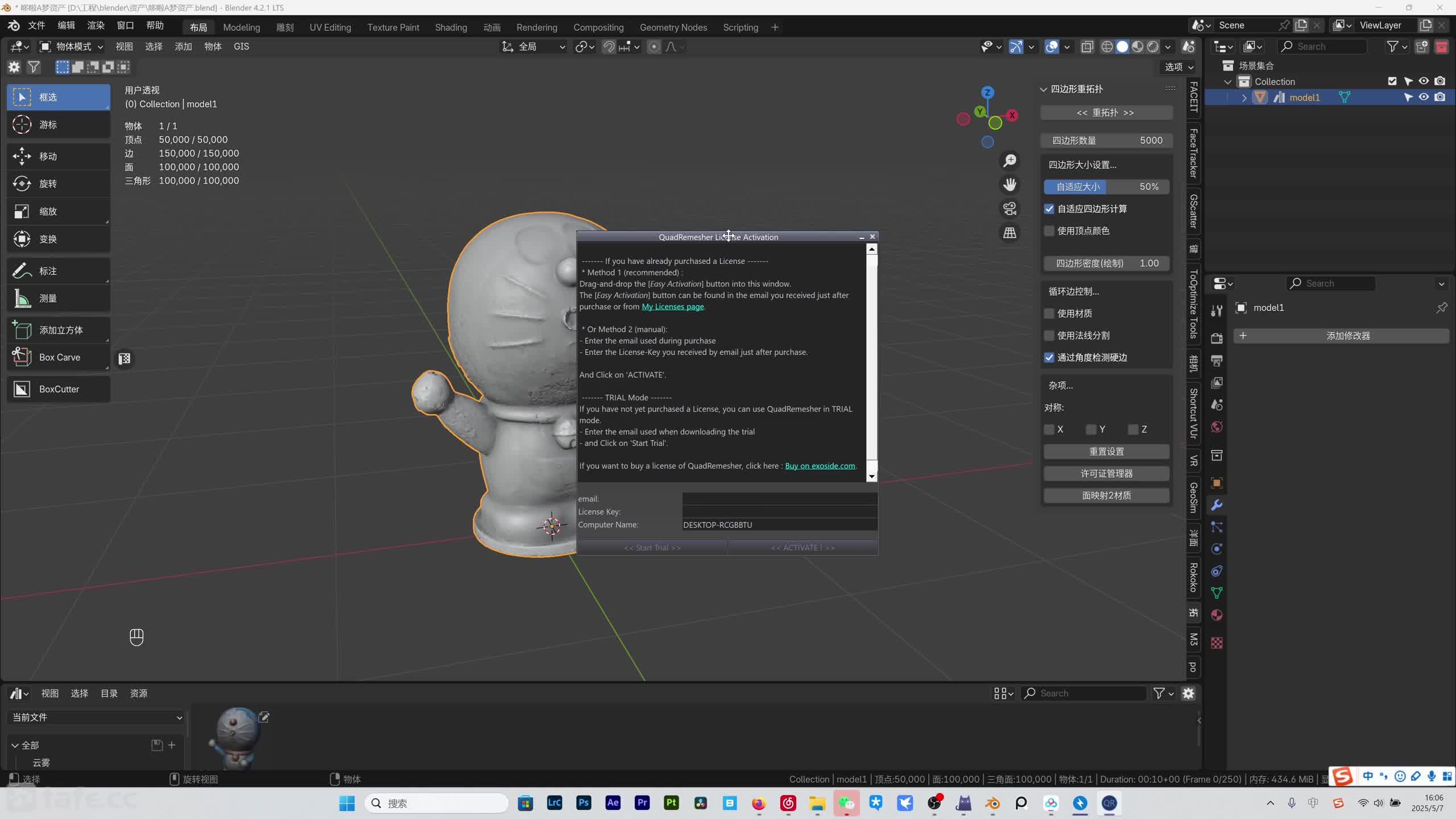Select the Move (移动) tool

click(59, 156)
